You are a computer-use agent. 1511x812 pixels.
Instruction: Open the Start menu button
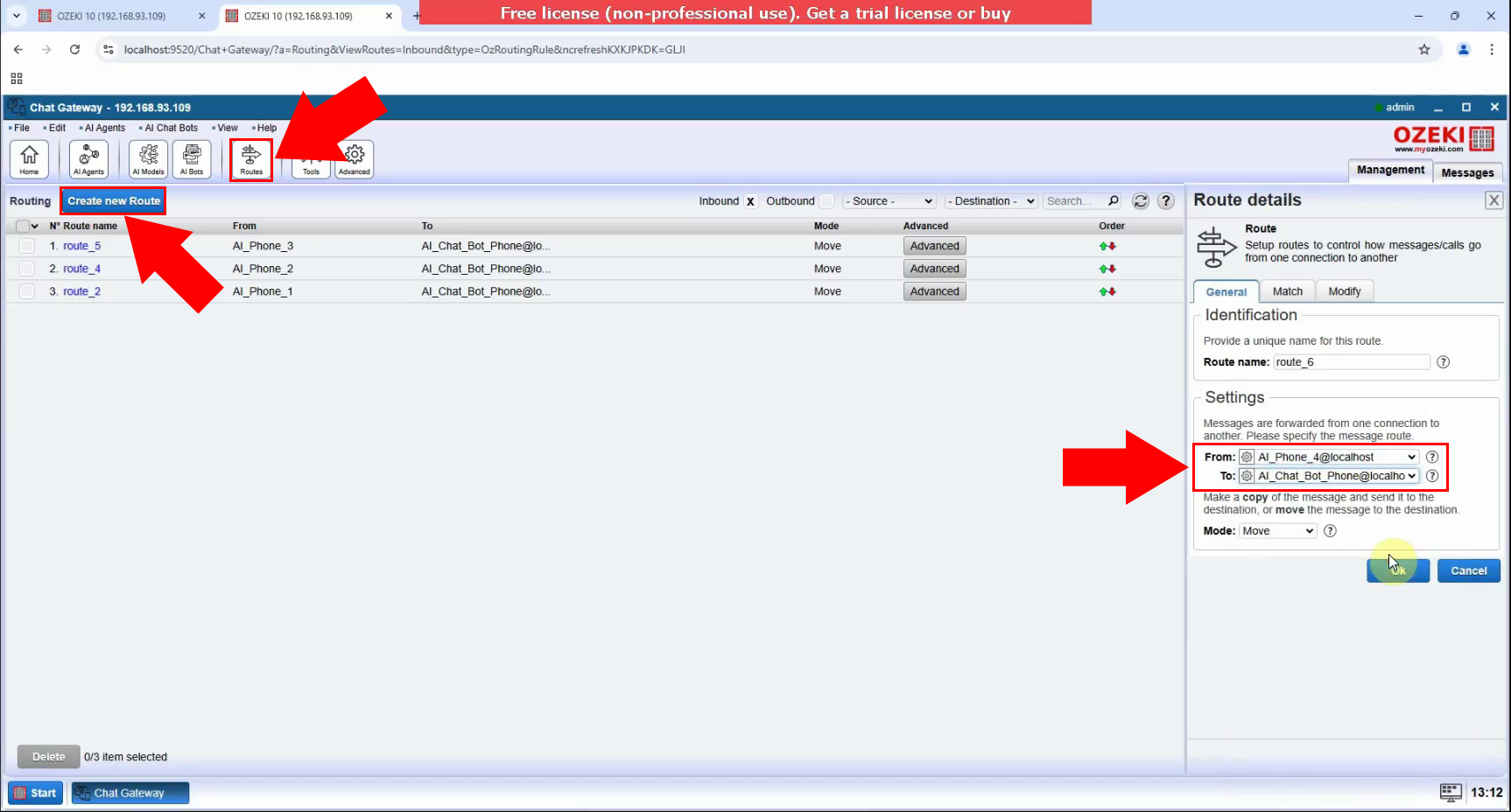click(x=36, y=793)
